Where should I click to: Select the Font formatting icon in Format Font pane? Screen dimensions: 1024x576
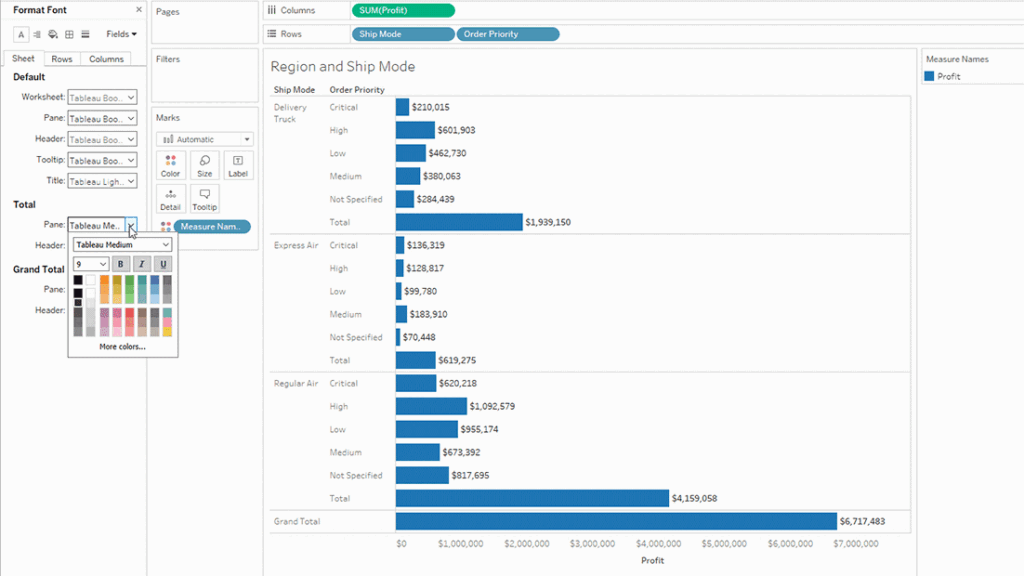tap(21, 34)
